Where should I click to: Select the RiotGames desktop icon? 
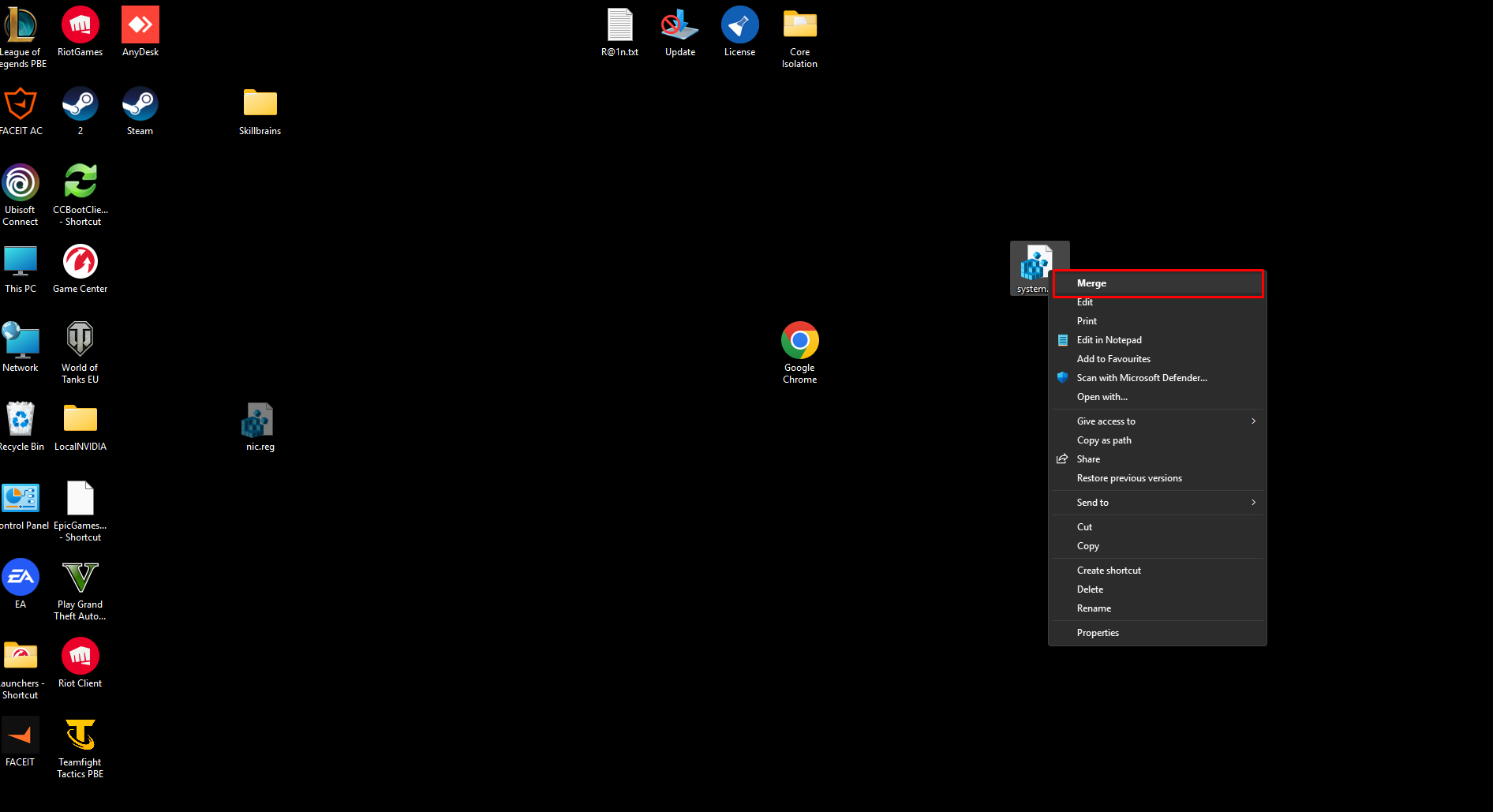point(80,32)
